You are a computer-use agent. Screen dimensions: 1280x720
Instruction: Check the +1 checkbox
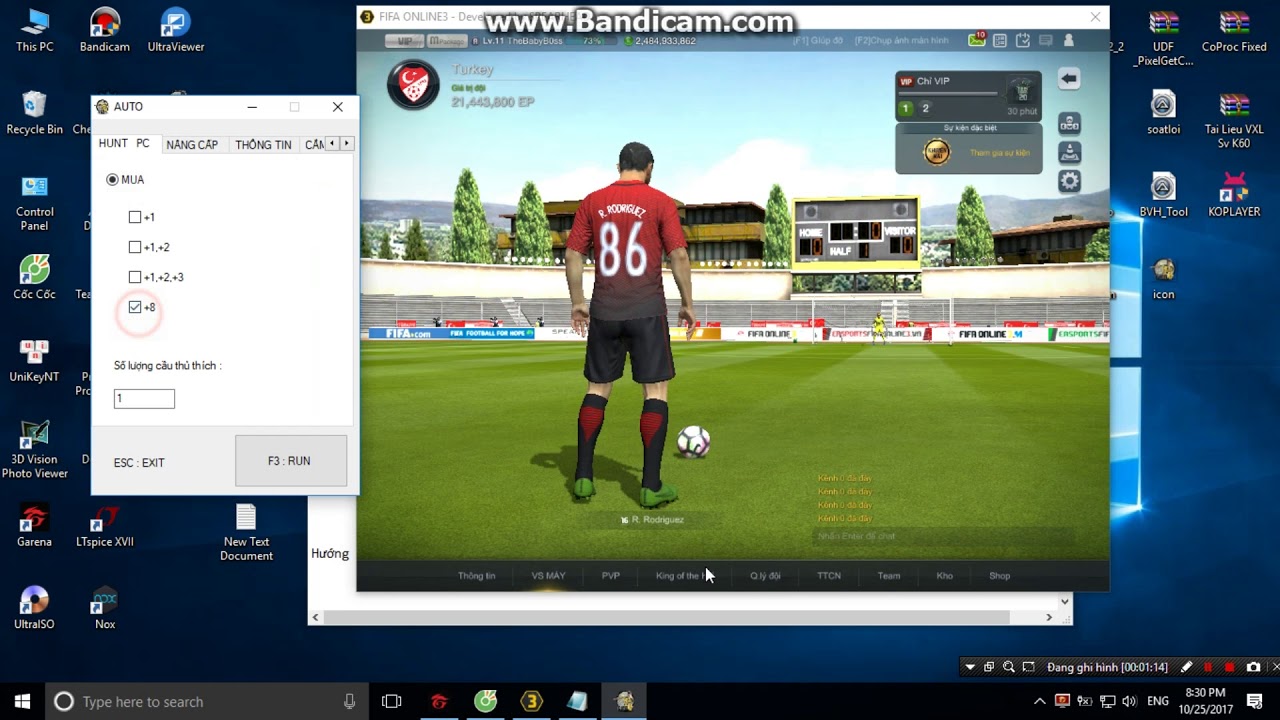(x=135, y=217)
